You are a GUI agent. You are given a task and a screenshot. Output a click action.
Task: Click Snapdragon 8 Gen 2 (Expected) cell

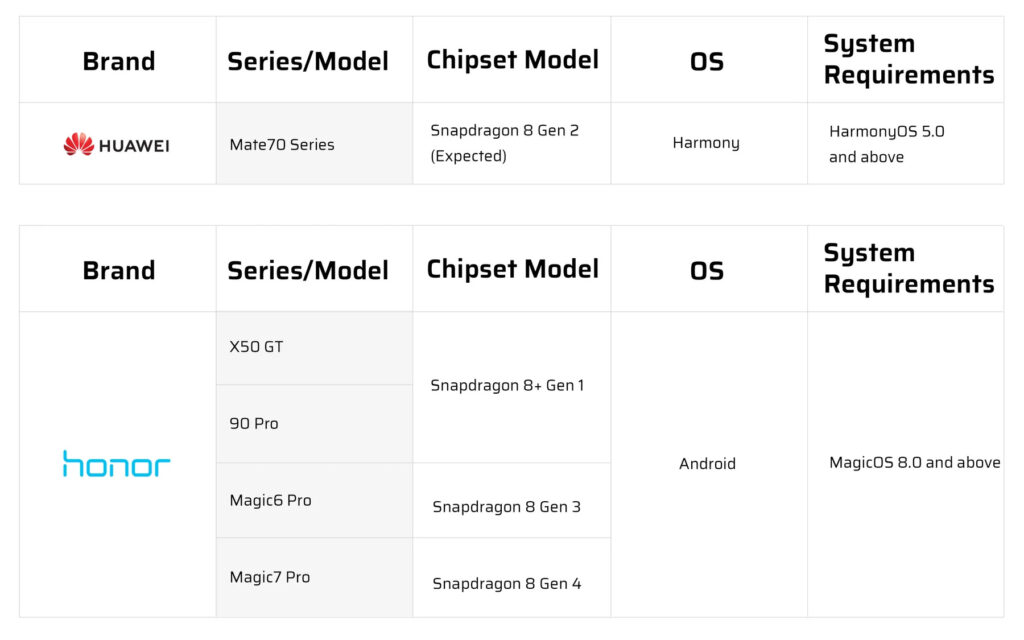tap(505, 143)
